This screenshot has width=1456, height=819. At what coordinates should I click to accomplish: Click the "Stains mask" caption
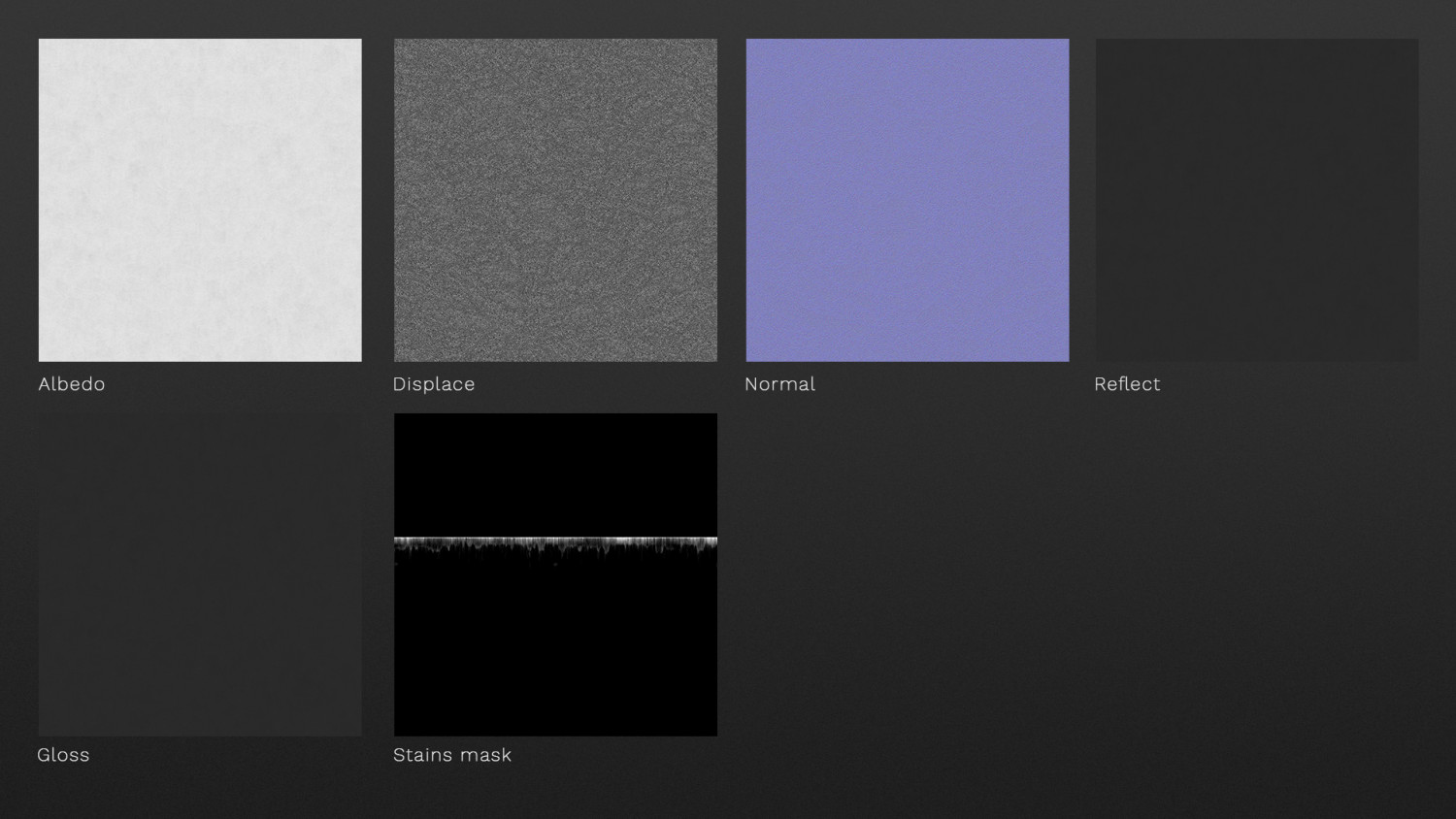[x=452, y=755]
